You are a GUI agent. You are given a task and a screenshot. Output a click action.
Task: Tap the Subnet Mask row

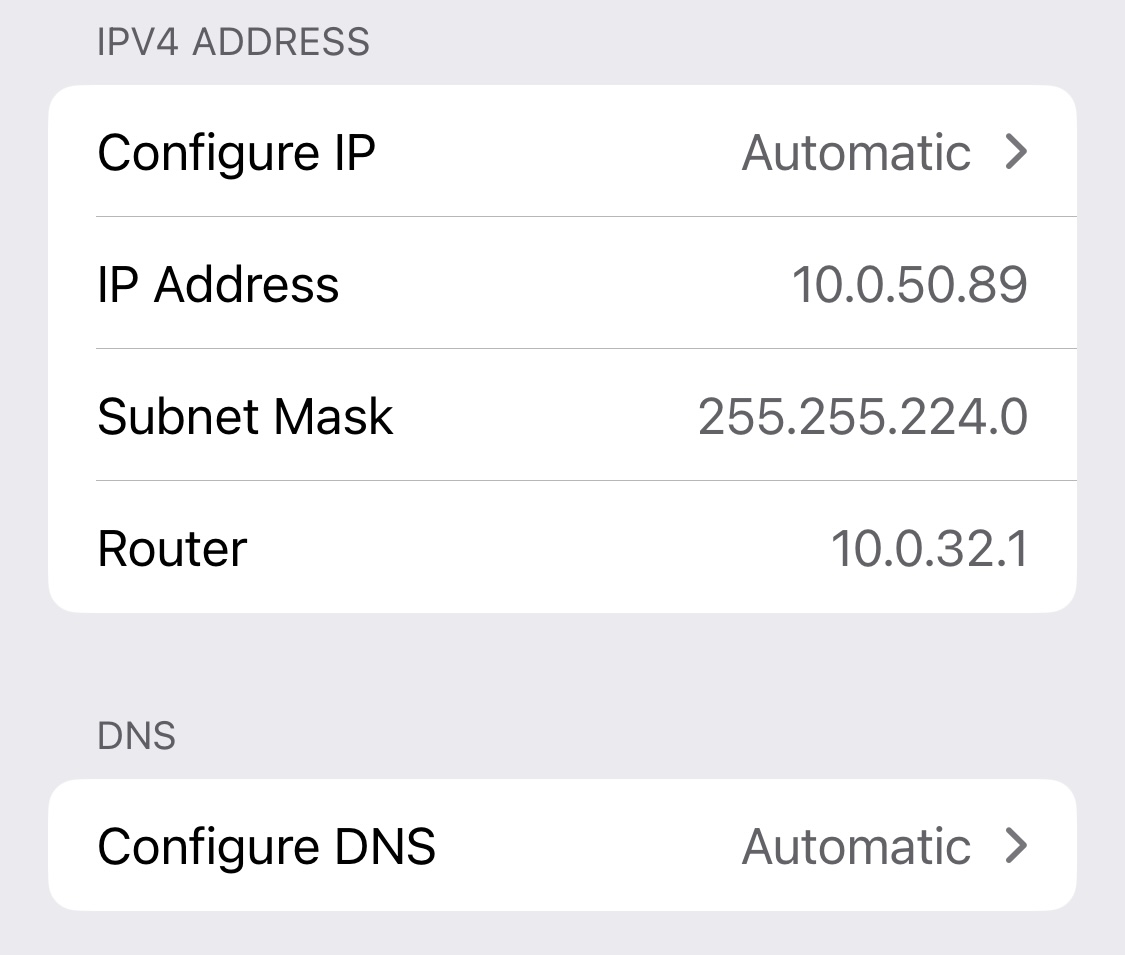[x=562, y=415]
